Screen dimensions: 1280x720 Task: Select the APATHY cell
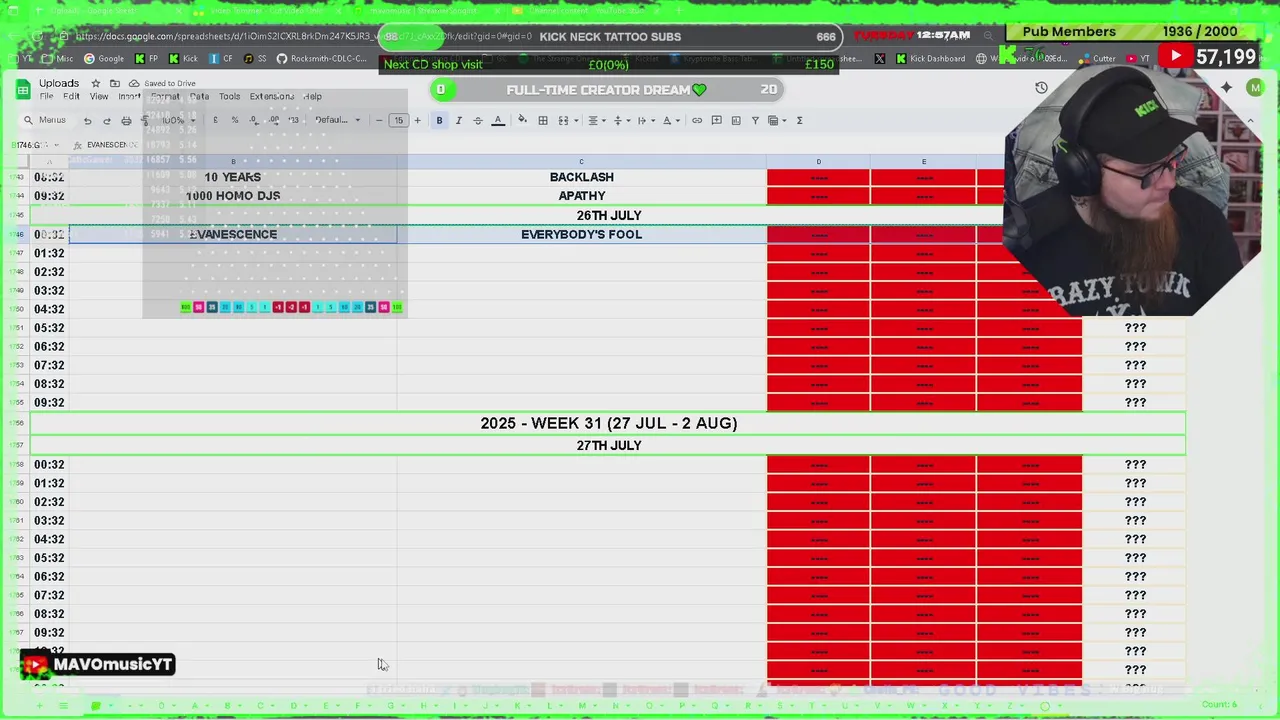click(581, 196)
